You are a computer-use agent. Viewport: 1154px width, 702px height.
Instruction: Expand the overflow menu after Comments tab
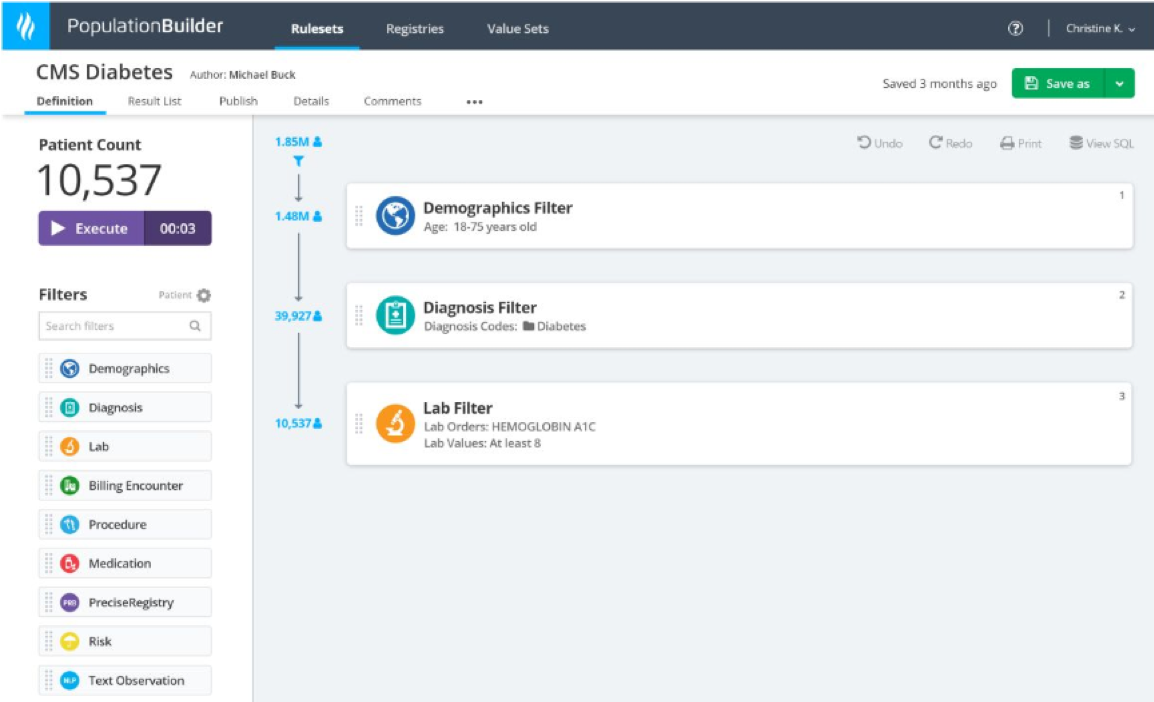tap(474, 101)
